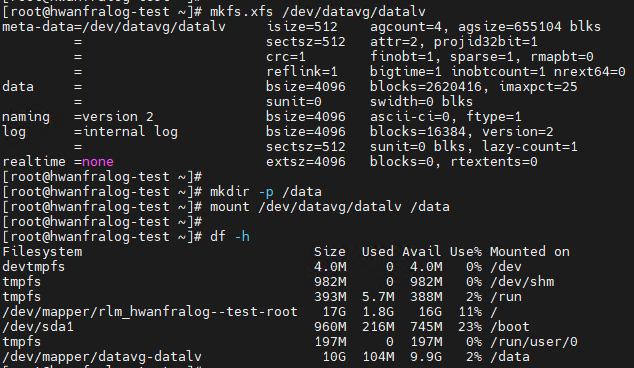Click the 'swidth=0 blks' text
Screen dimensions: 634x368
(421, 102)
